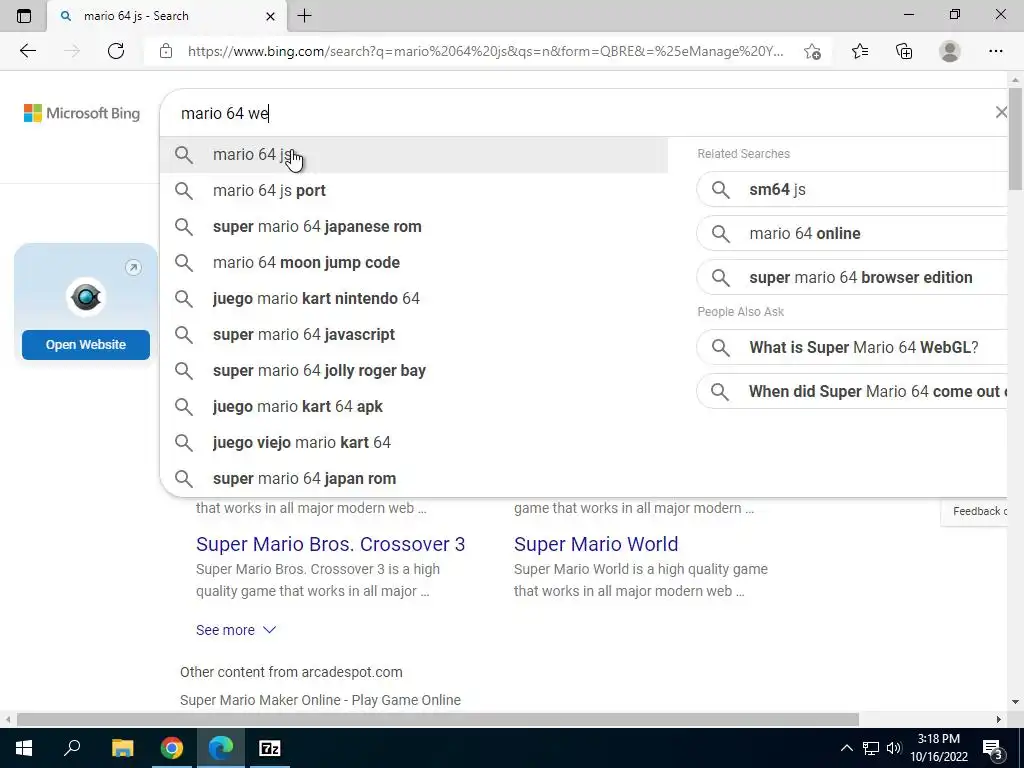Screen dimensions: 1024x768
Task: Open the tab actions menu icon
Action: pyautogui.click(x=24, y=16)
